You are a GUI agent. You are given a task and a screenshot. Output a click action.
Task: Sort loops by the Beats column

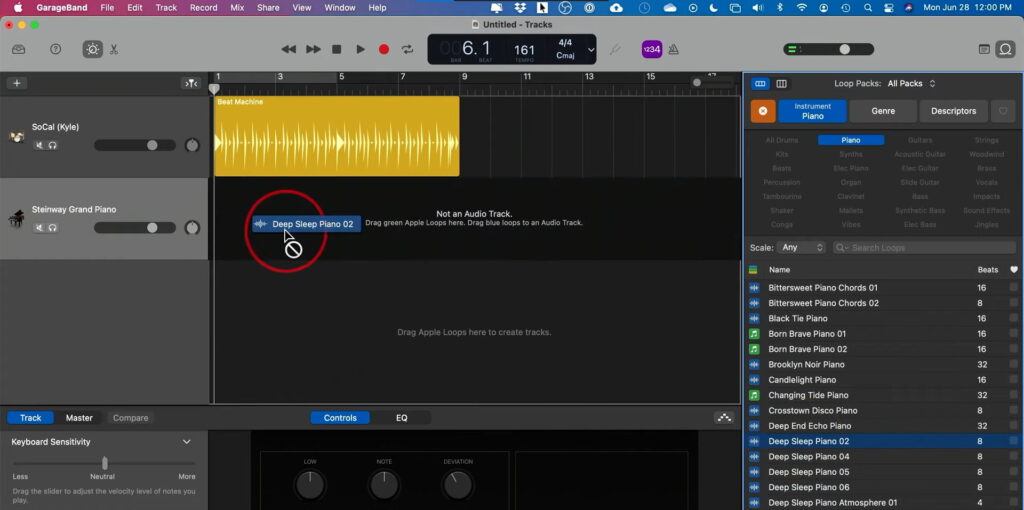click(987, 270)
